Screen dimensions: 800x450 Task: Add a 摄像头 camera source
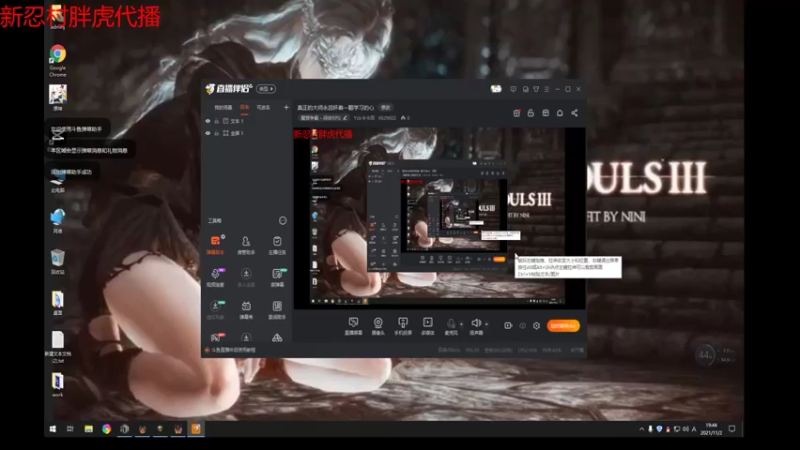tap(378, 326)
